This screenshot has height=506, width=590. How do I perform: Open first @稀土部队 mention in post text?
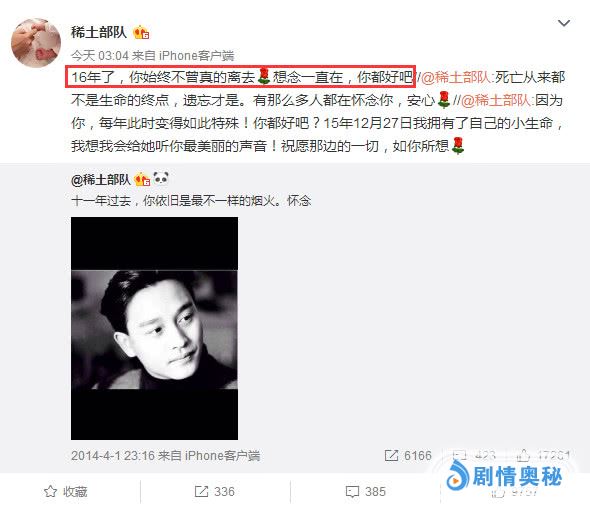(x=455, y=77)
